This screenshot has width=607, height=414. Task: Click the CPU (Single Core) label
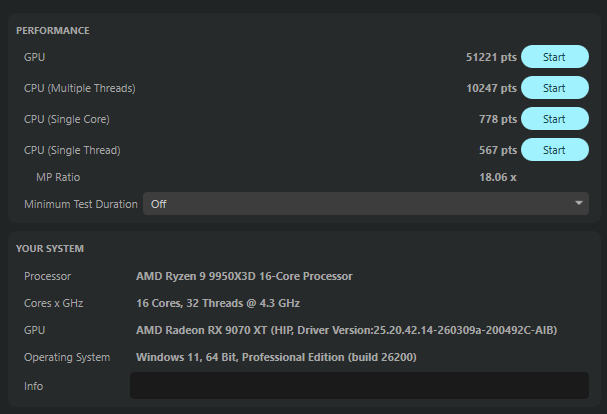click(67, 119)
